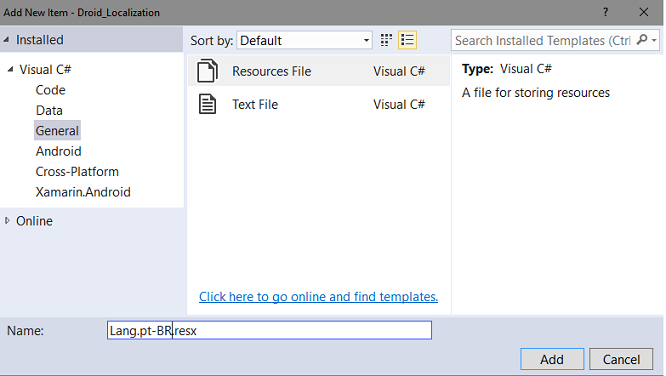Expand the Online section
Viewport: 666px width, 376px height.
(x=7, y=221)
